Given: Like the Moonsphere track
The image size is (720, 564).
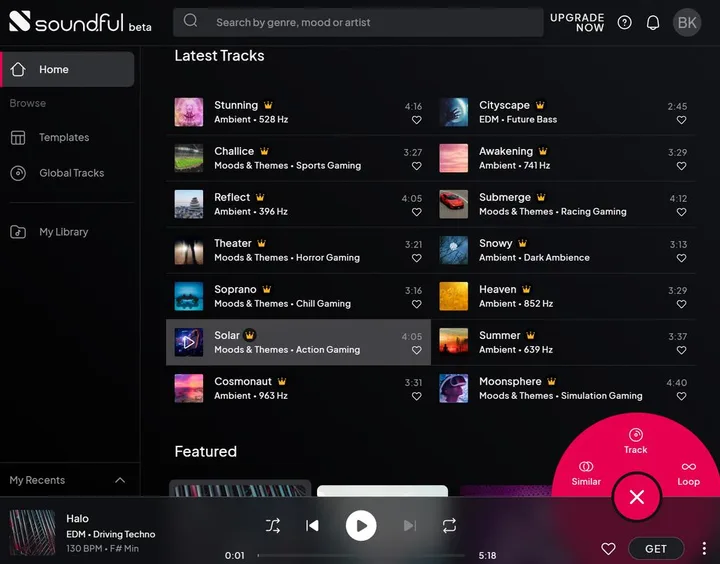Looking at the screenshot, I should point(681,396).
